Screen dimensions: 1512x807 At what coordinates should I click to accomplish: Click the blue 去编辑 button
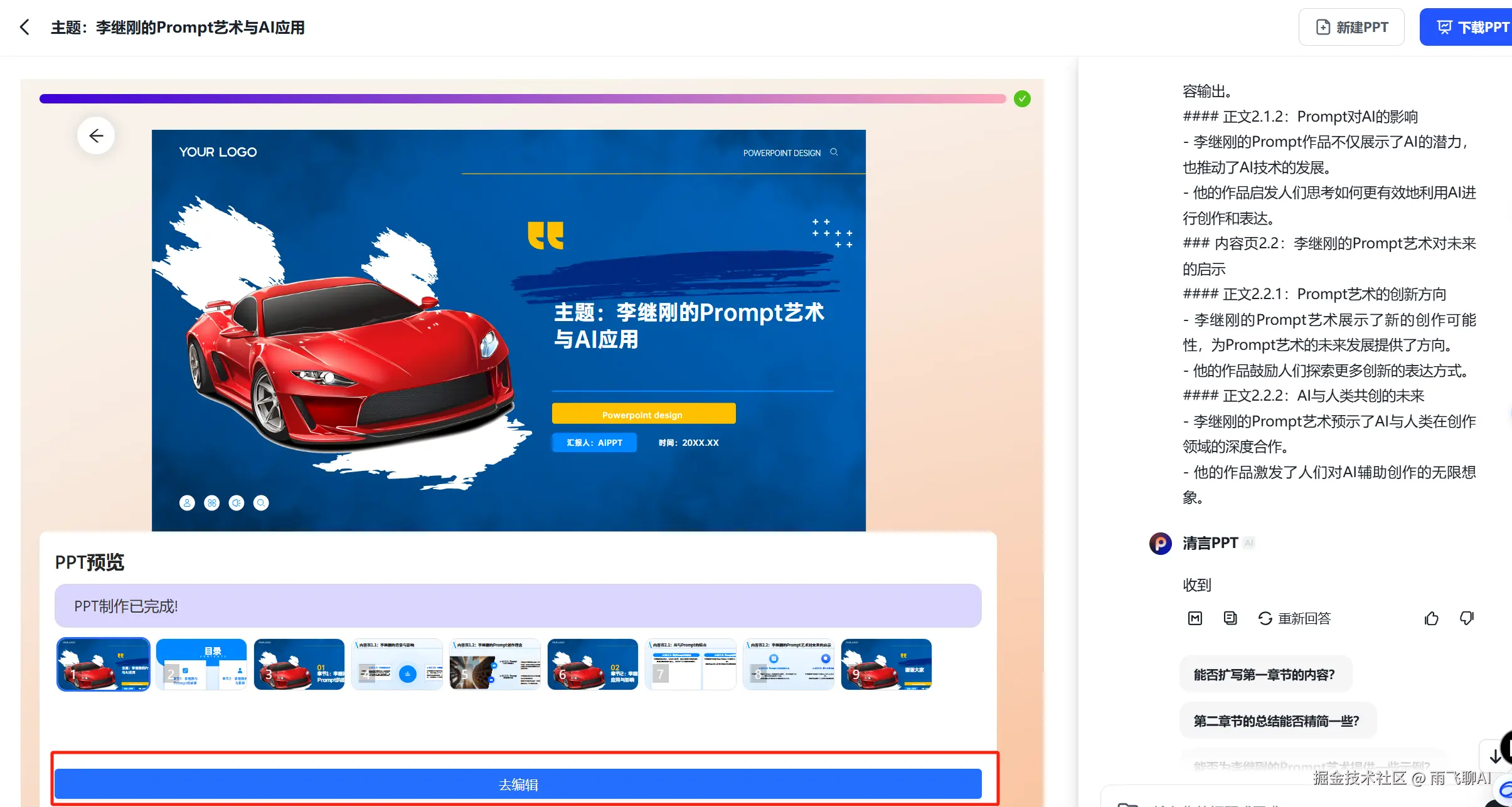click(518, 784)
